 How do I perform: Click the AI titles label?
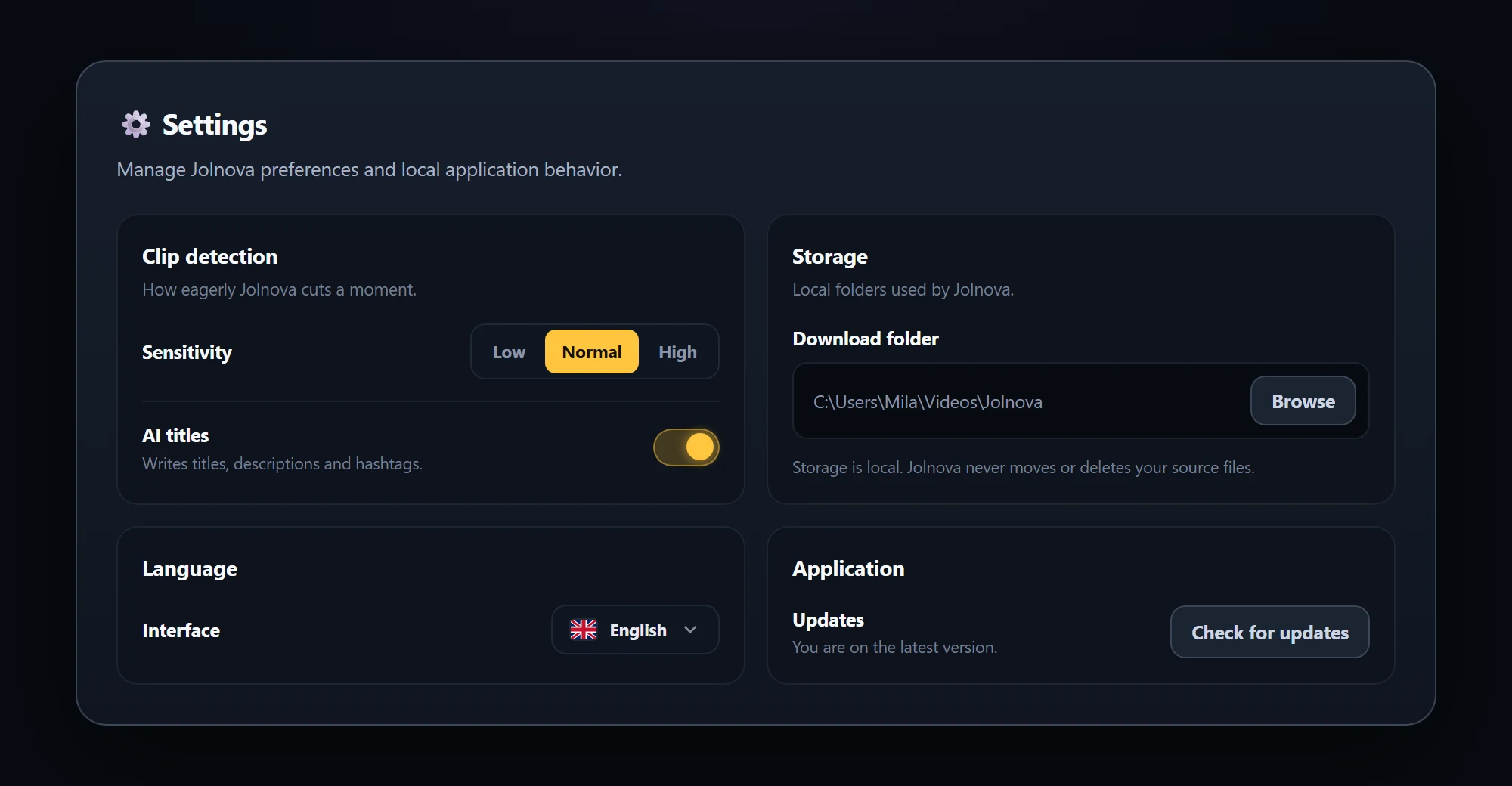175,435
